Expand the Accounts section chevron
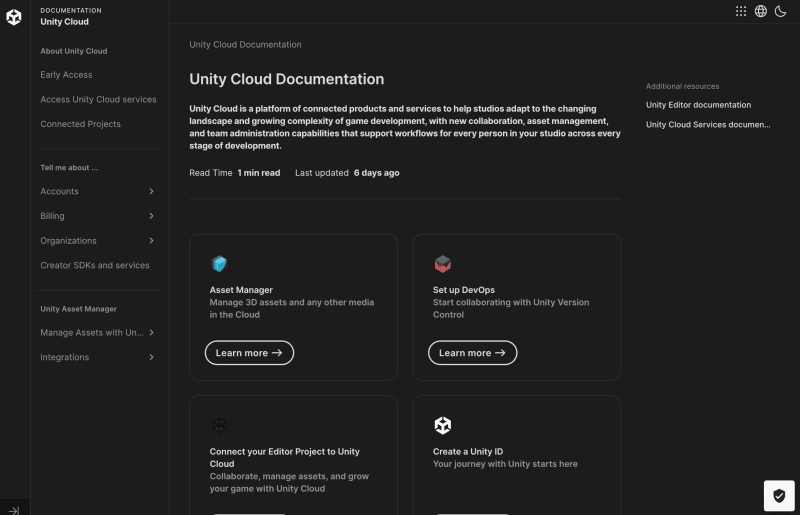Viewport: 800px width, 515px height. (151, 191)
